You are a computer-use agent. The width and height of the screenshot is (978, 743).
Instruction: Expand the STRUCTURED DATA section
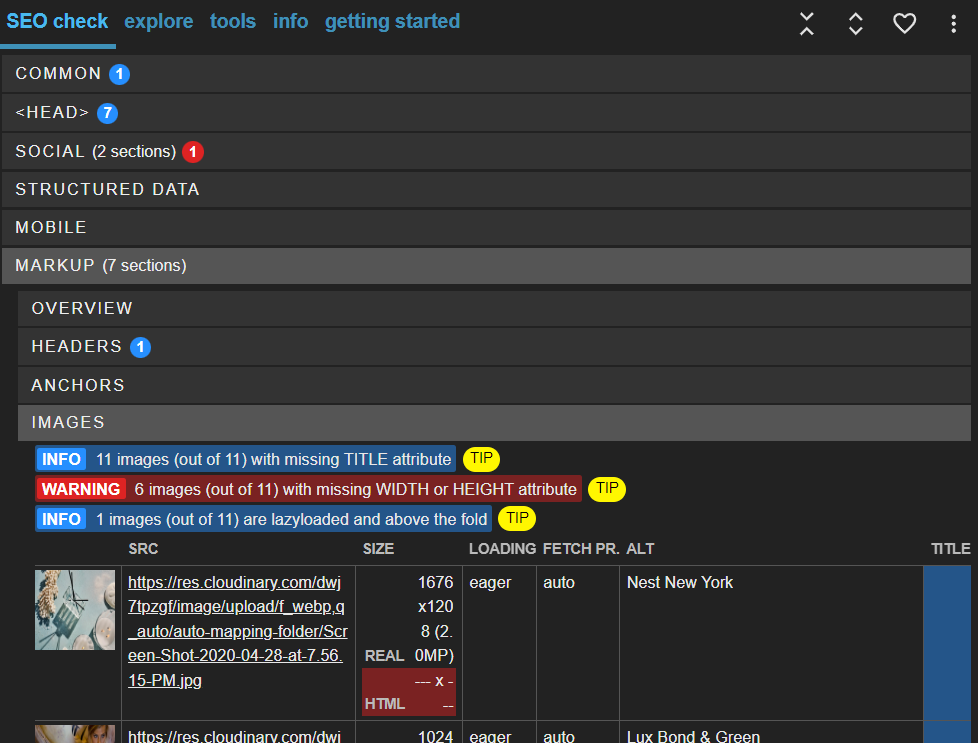(x=107, y=190)
